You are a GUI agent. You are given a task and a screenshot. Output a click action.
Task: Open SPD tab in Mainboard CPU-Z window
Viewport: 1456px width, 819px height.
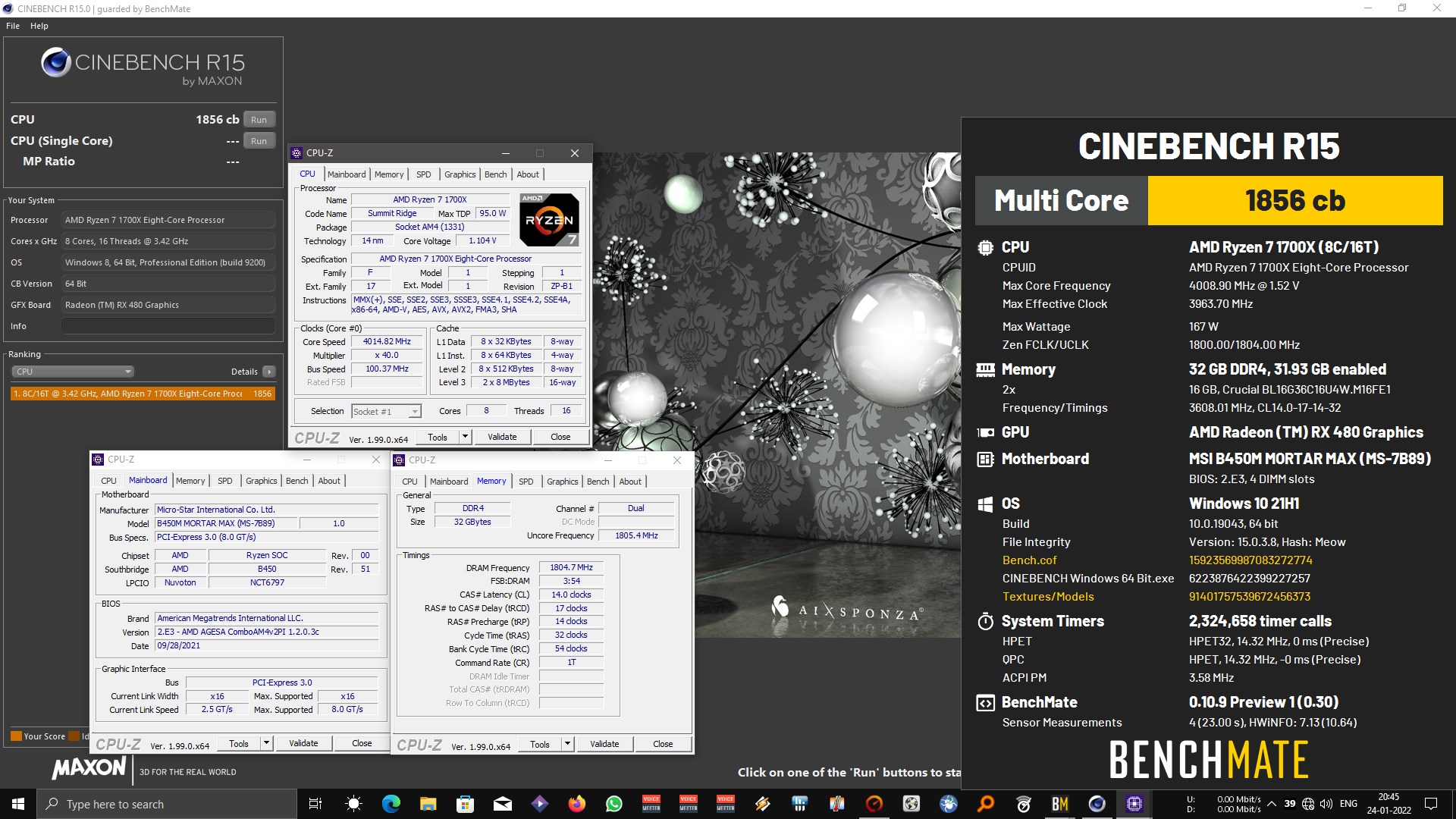[225, 481]
